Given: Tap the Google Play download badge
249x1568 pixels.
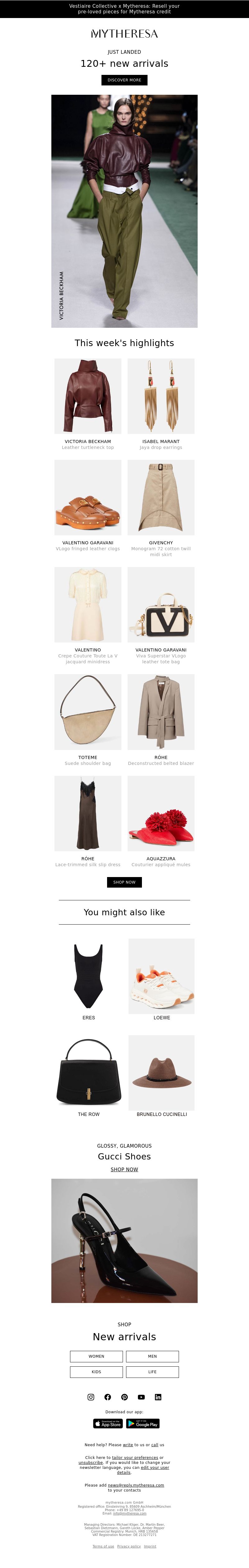Looking at the screenshot, I should [143, 1424].
